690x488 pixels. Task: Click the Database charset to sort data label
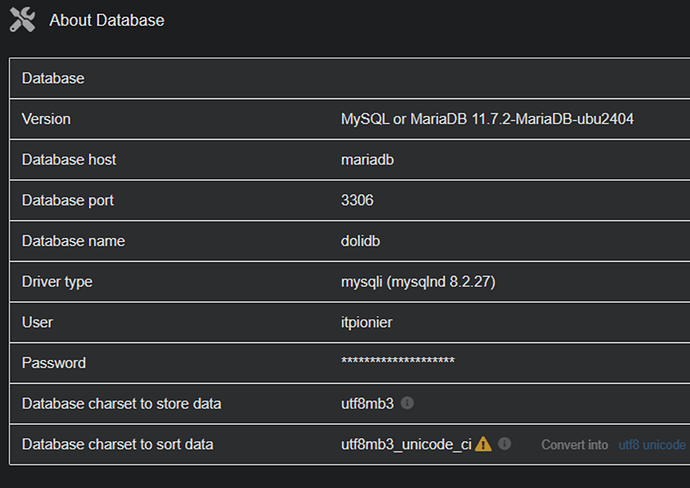[118, 444]
